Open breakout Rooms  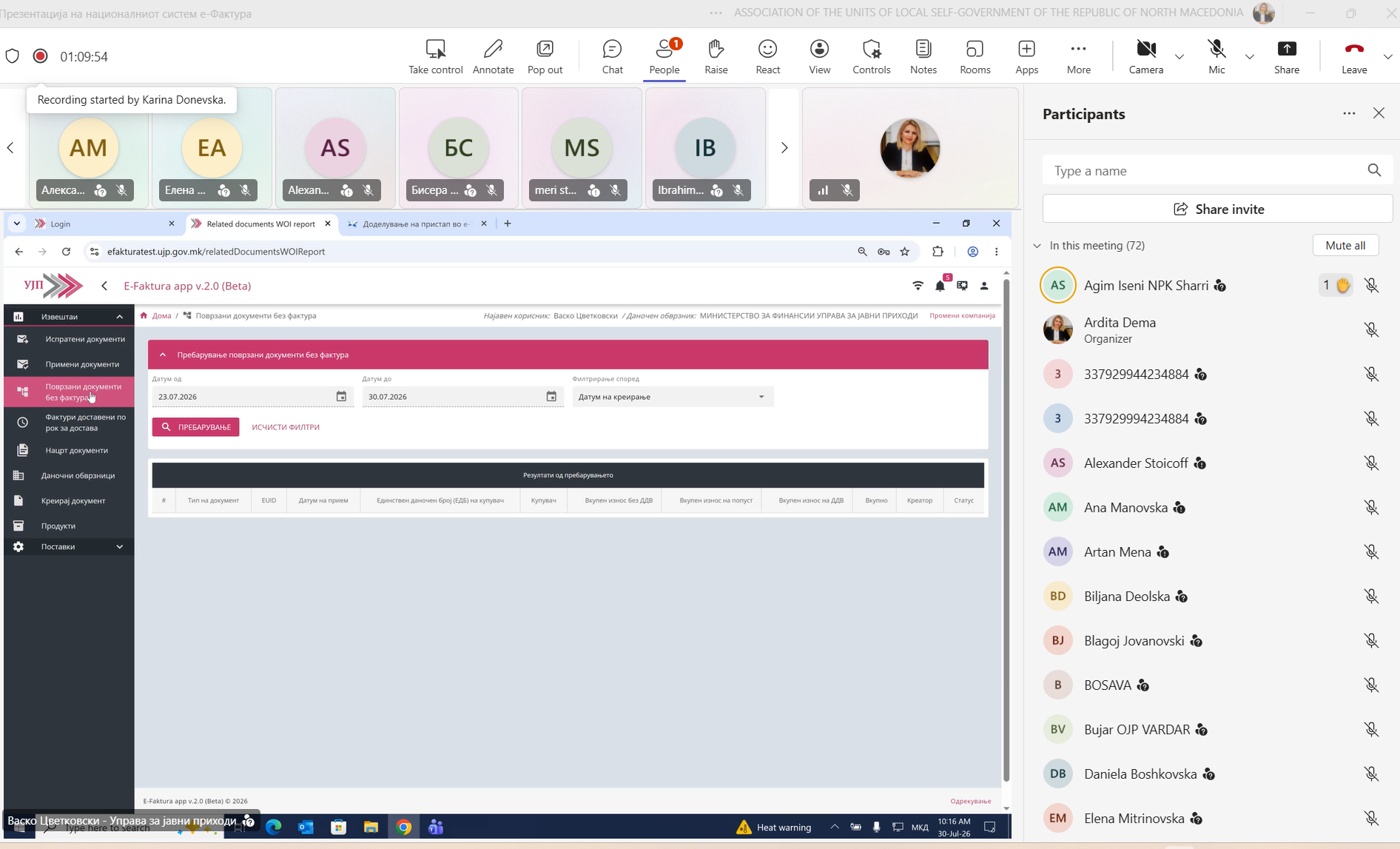975,57
